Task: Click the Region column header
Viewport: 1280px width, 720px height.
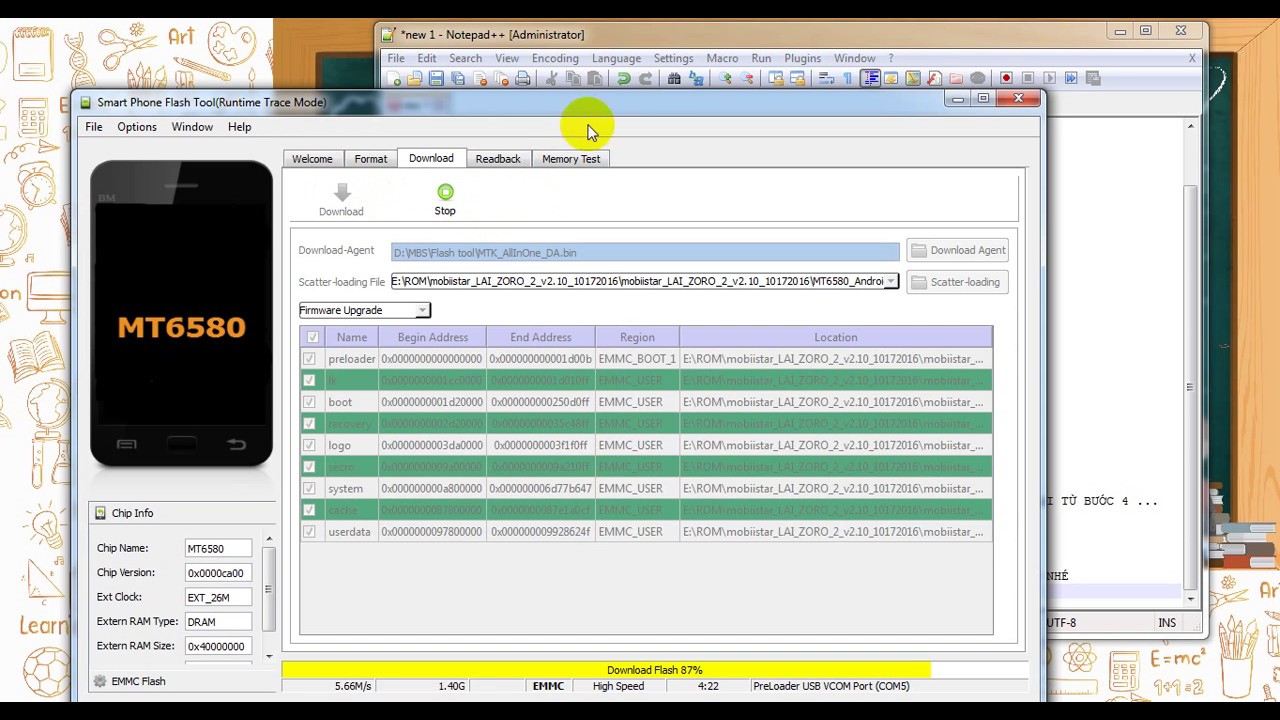Action: (x=637, y=338)
